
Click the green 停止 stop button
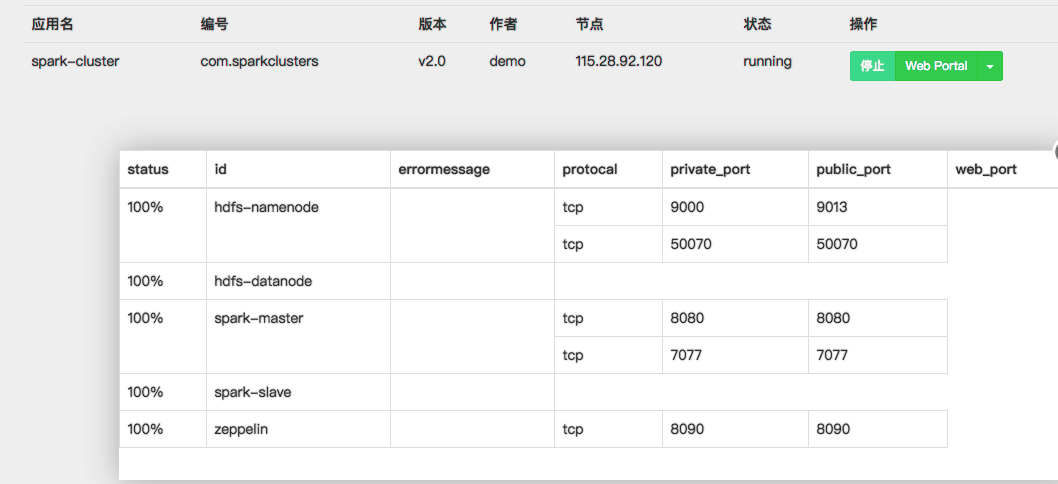coord(872,66)
